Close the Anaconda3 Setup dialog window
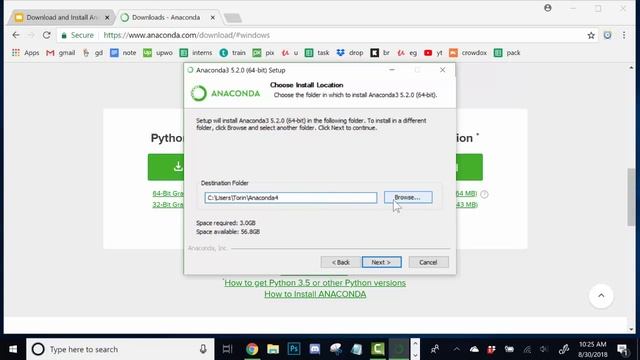This screenshot has height=360, width=640. pos(442,70)
